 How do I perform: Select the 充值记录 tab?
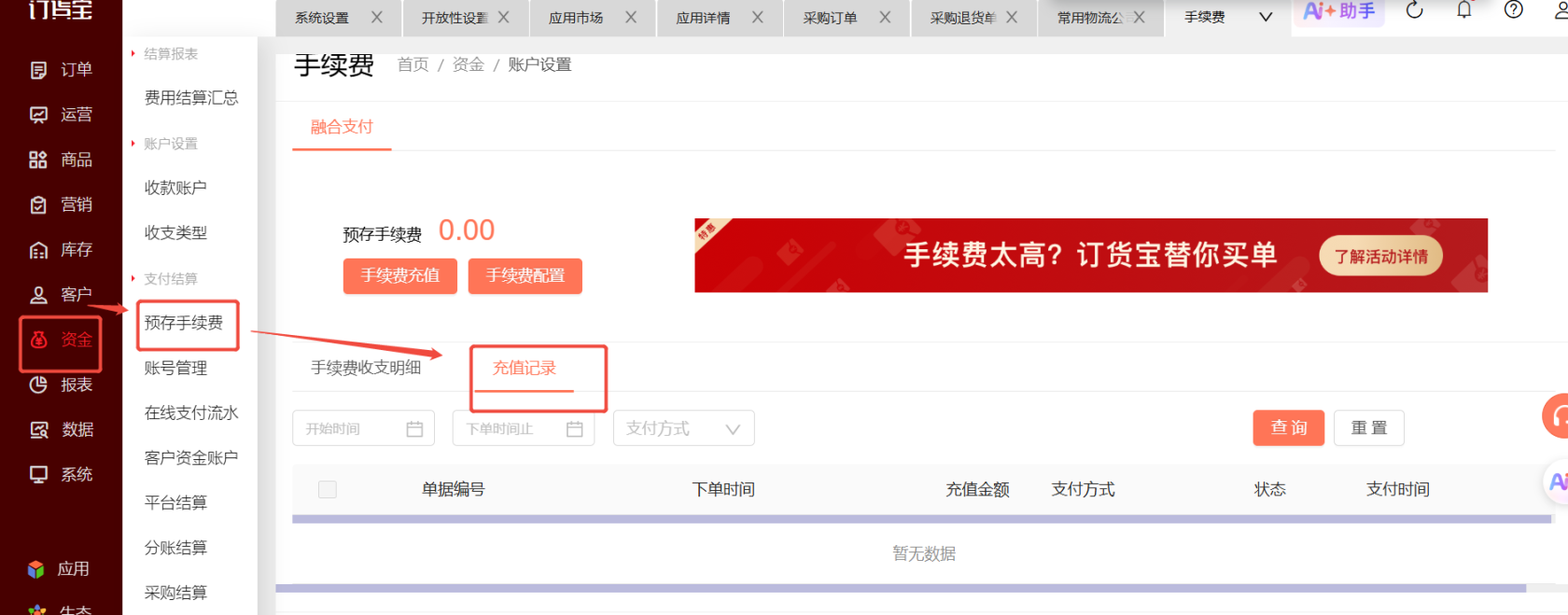[x=525, y=368]
